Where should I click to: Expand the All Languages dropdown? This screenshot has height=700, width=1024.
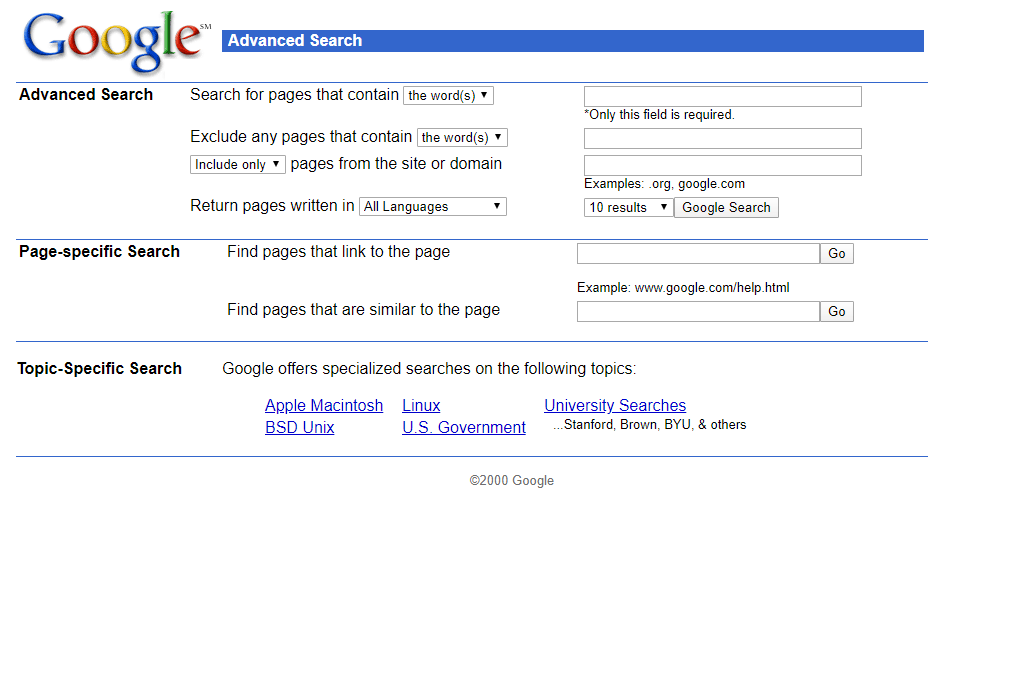coord(433,206)
